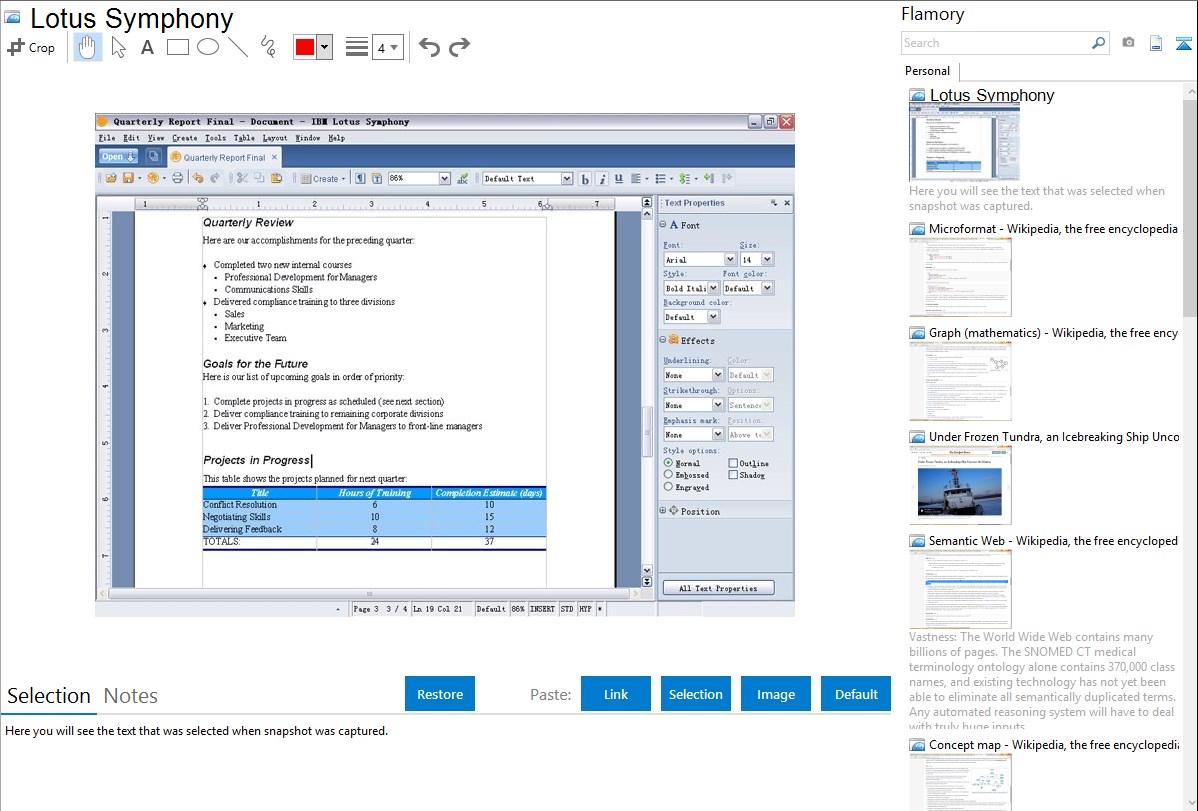Open the File menu in Symphony

(107, 138)
